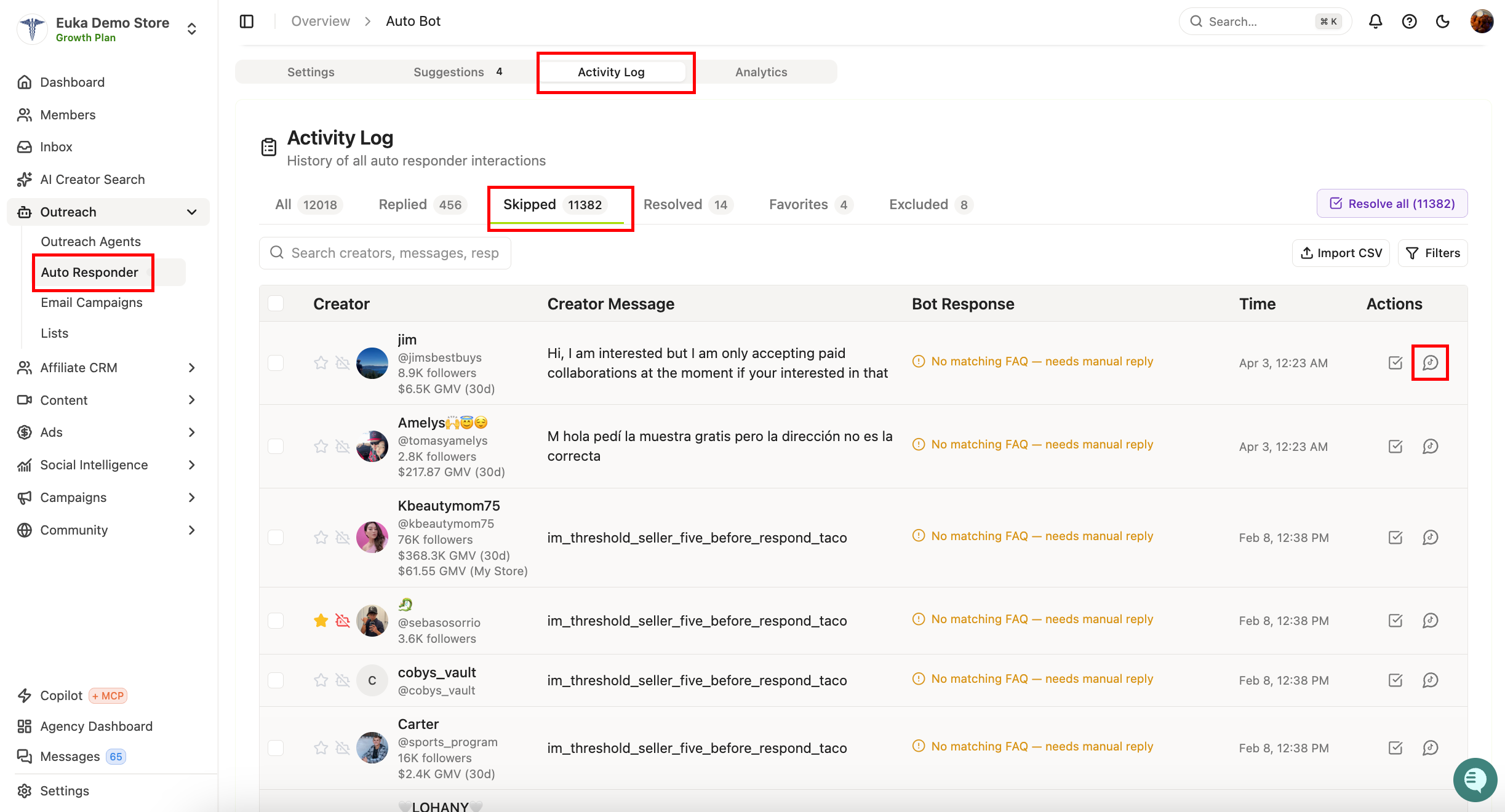Switch to Settings tab

pyautogui.click(x=311, y=72)
